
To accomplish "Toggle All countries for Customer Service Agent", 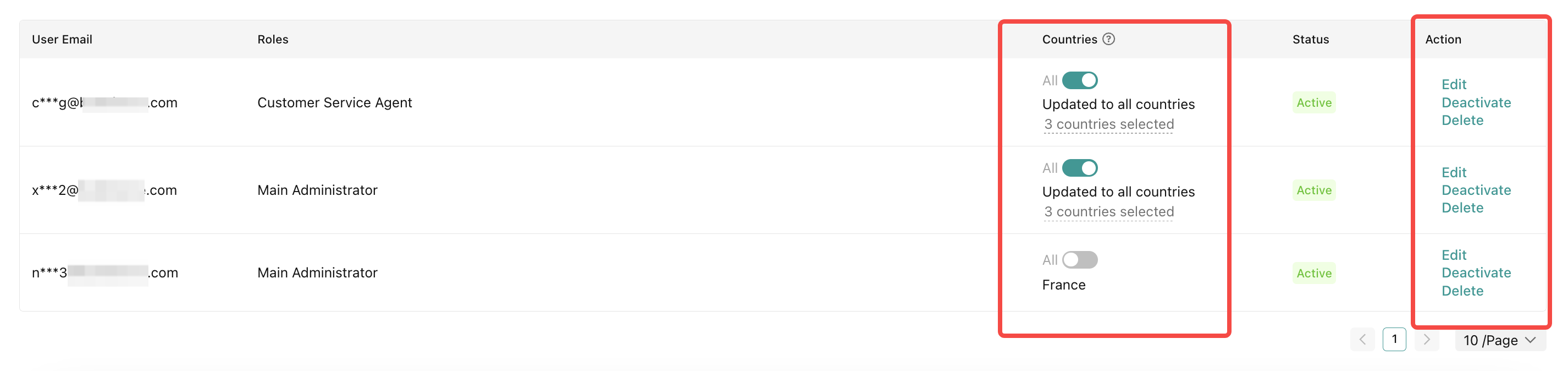I will 1079,80.
